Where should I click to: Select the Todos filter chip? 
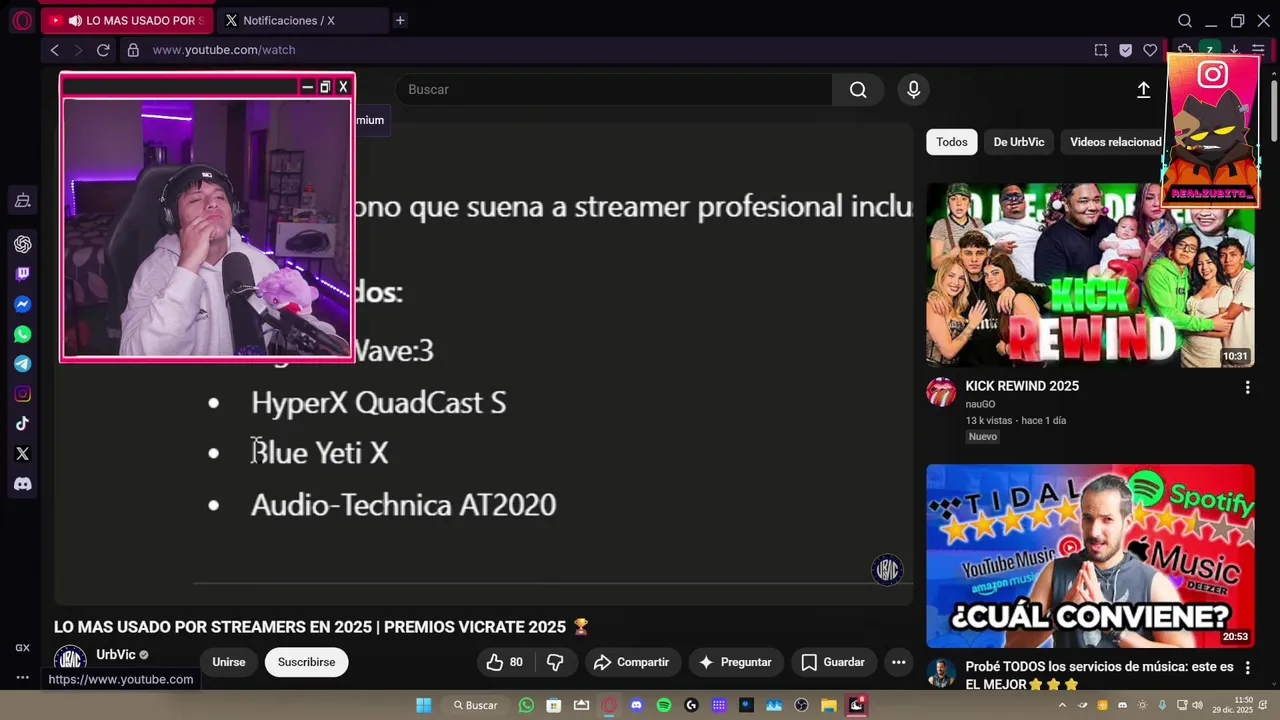point(952,142)
